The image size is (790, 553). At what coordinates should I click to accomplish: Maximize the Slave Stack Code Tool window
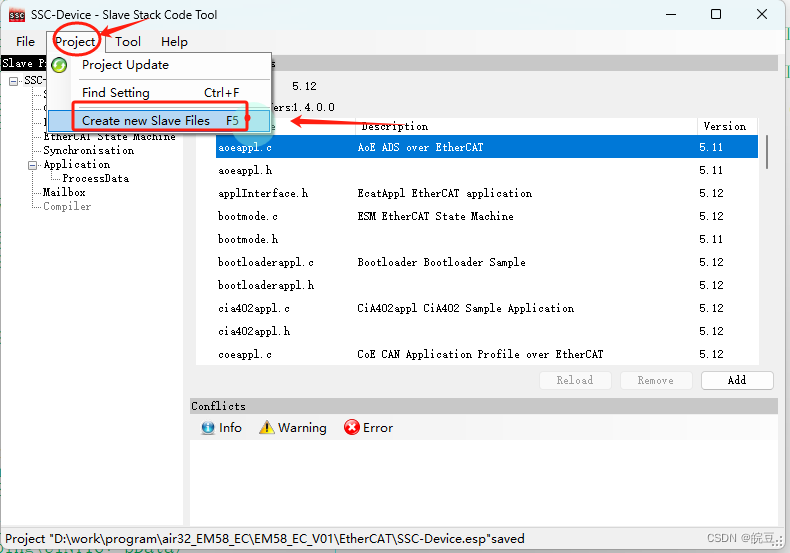716,15
